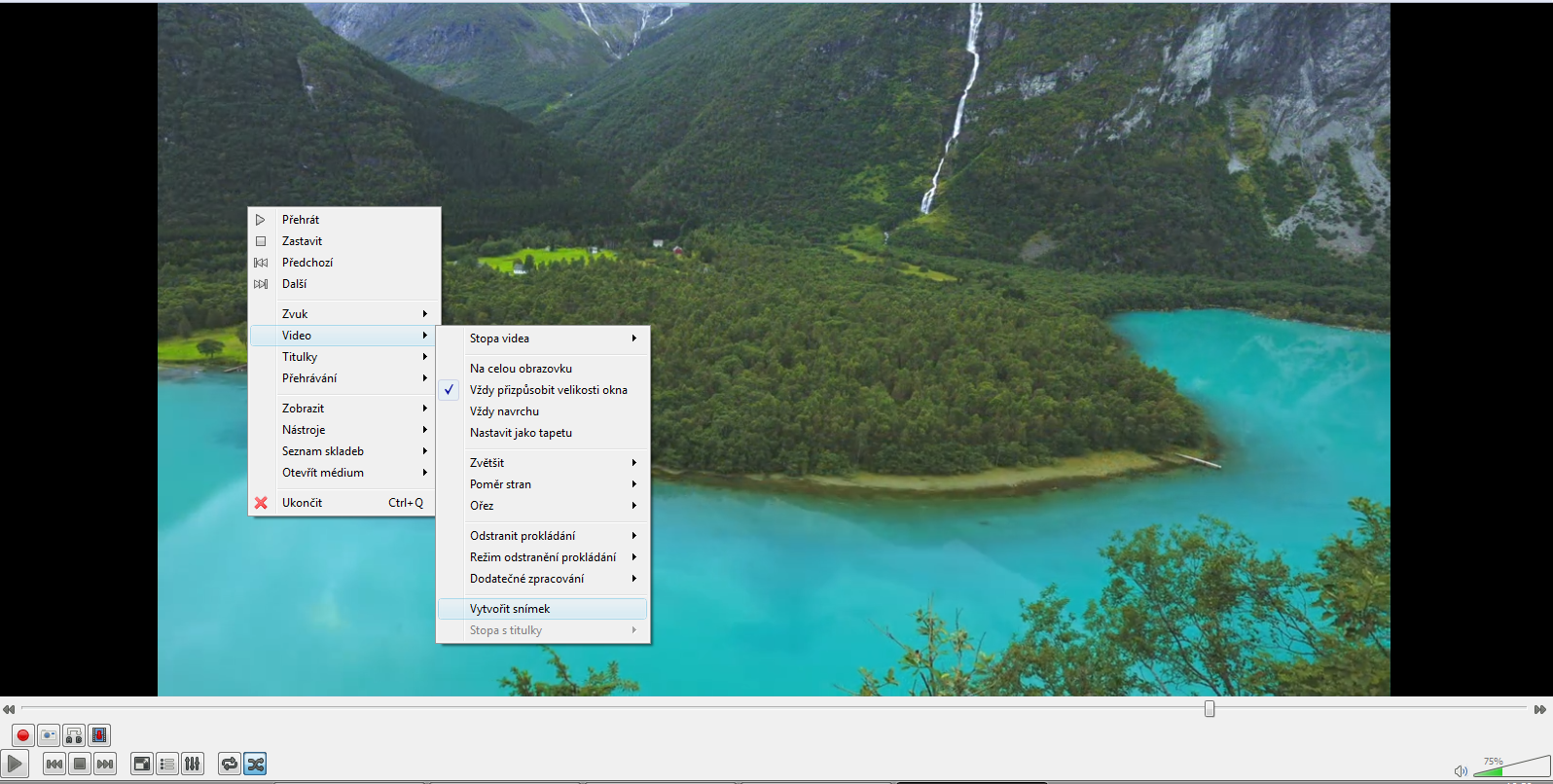This screenshot has height=784, width=1553.
Task: Expand the 'Zvětšit' submenu
Action: (543, 463)
